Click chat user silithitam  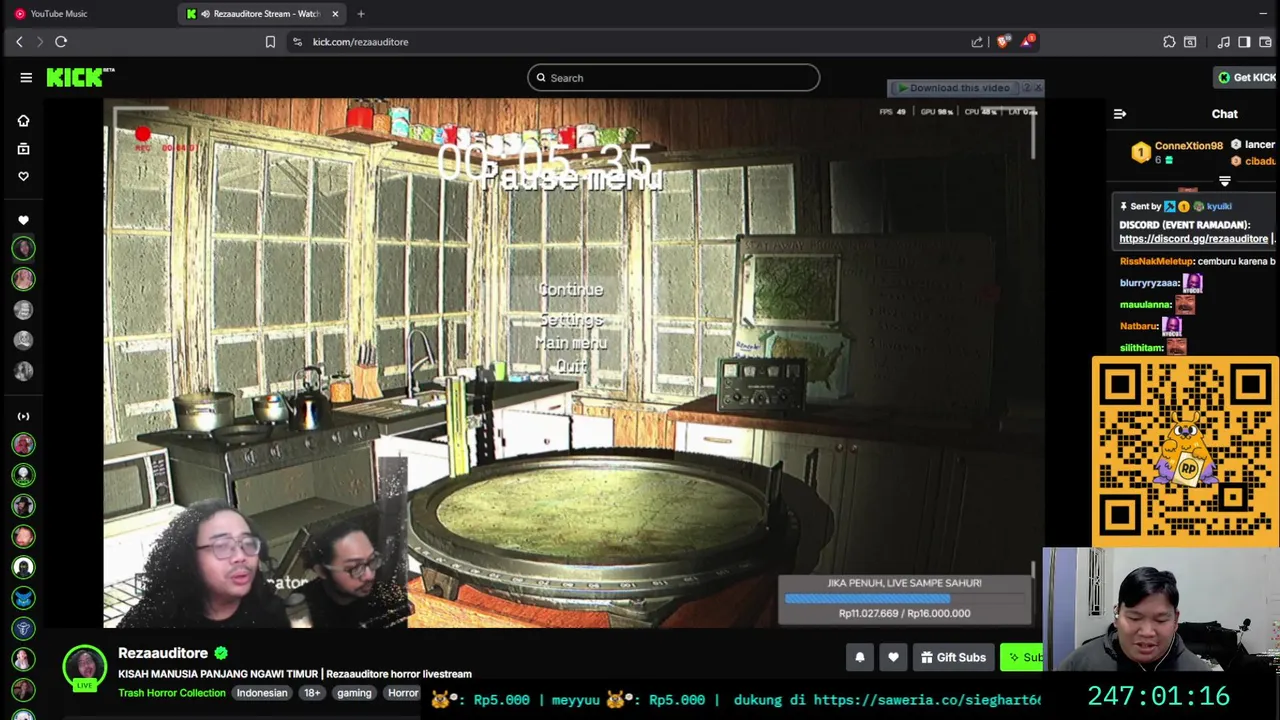(1141, 348)
